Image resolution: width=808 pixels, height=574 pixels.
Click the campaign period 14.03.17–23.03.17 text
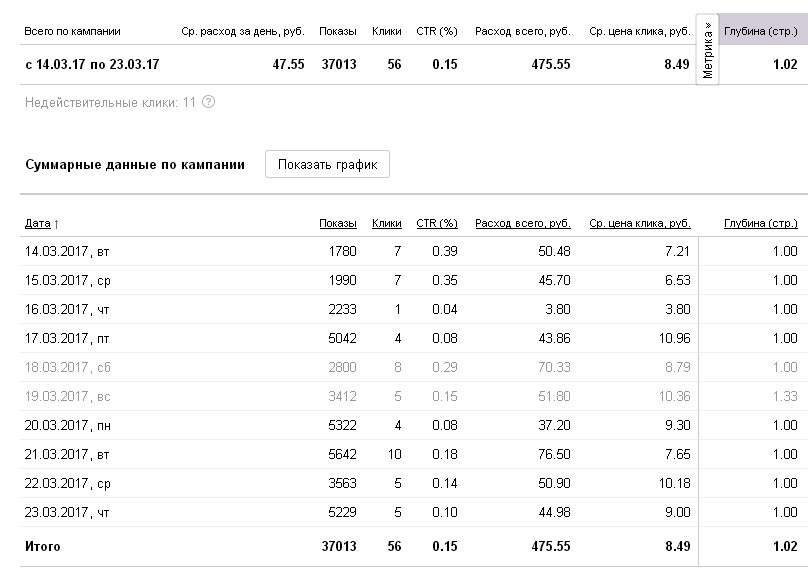click(x=92, y=65)
